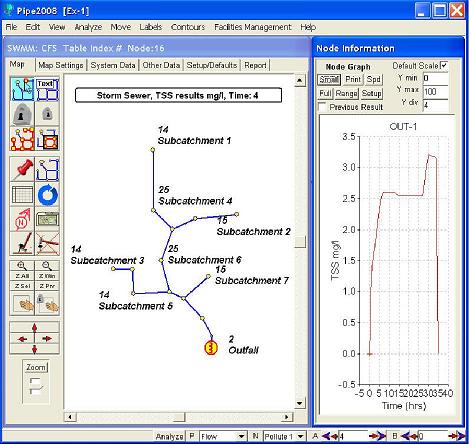The height and width of the screenshot is (444, 469).
Task: Open the table grid icon
Action: 22,194
